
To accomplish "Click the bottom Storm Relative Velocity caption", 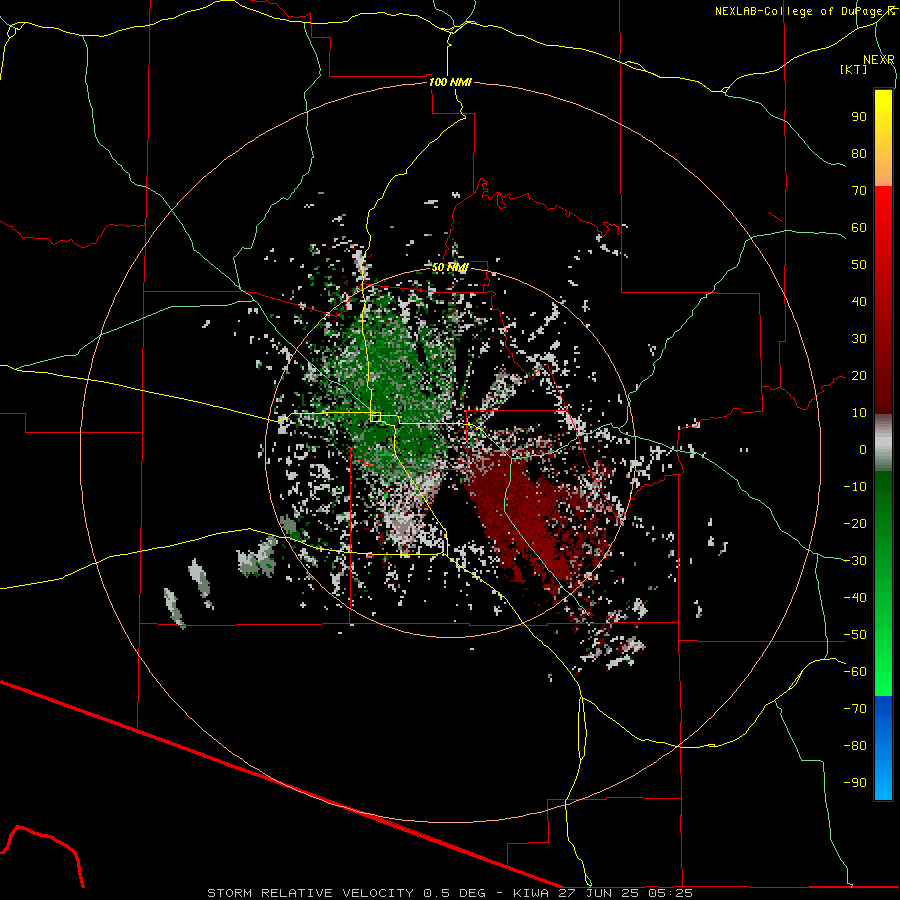I will click(450, 893).
